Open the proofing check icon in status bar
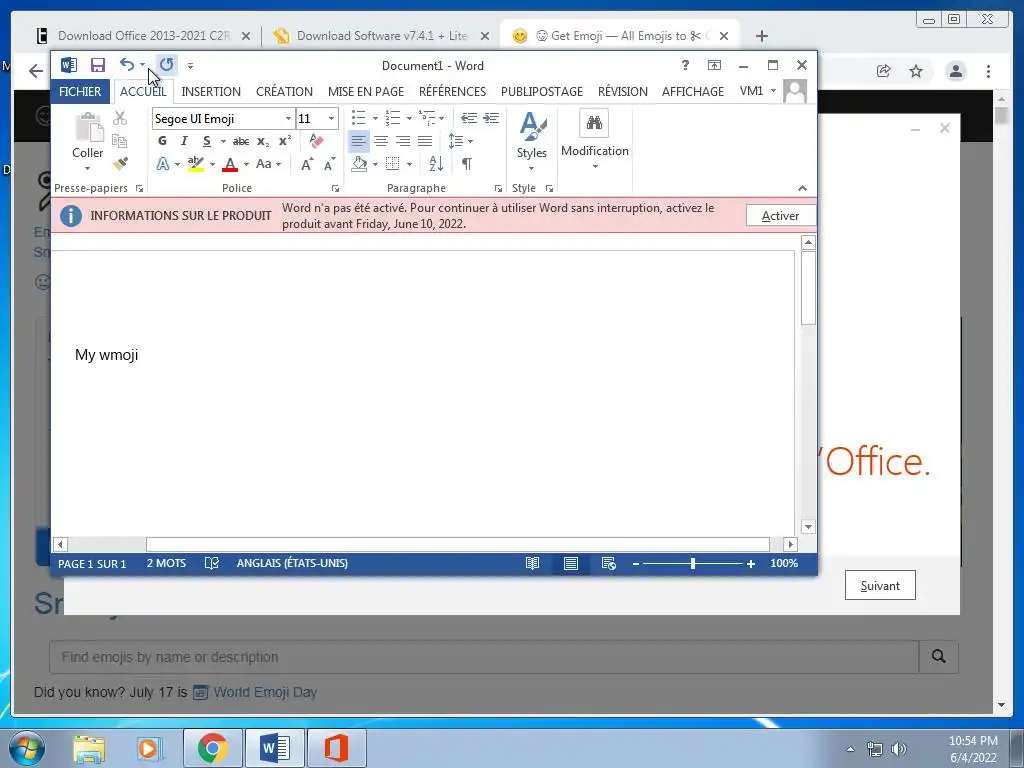 212,563
